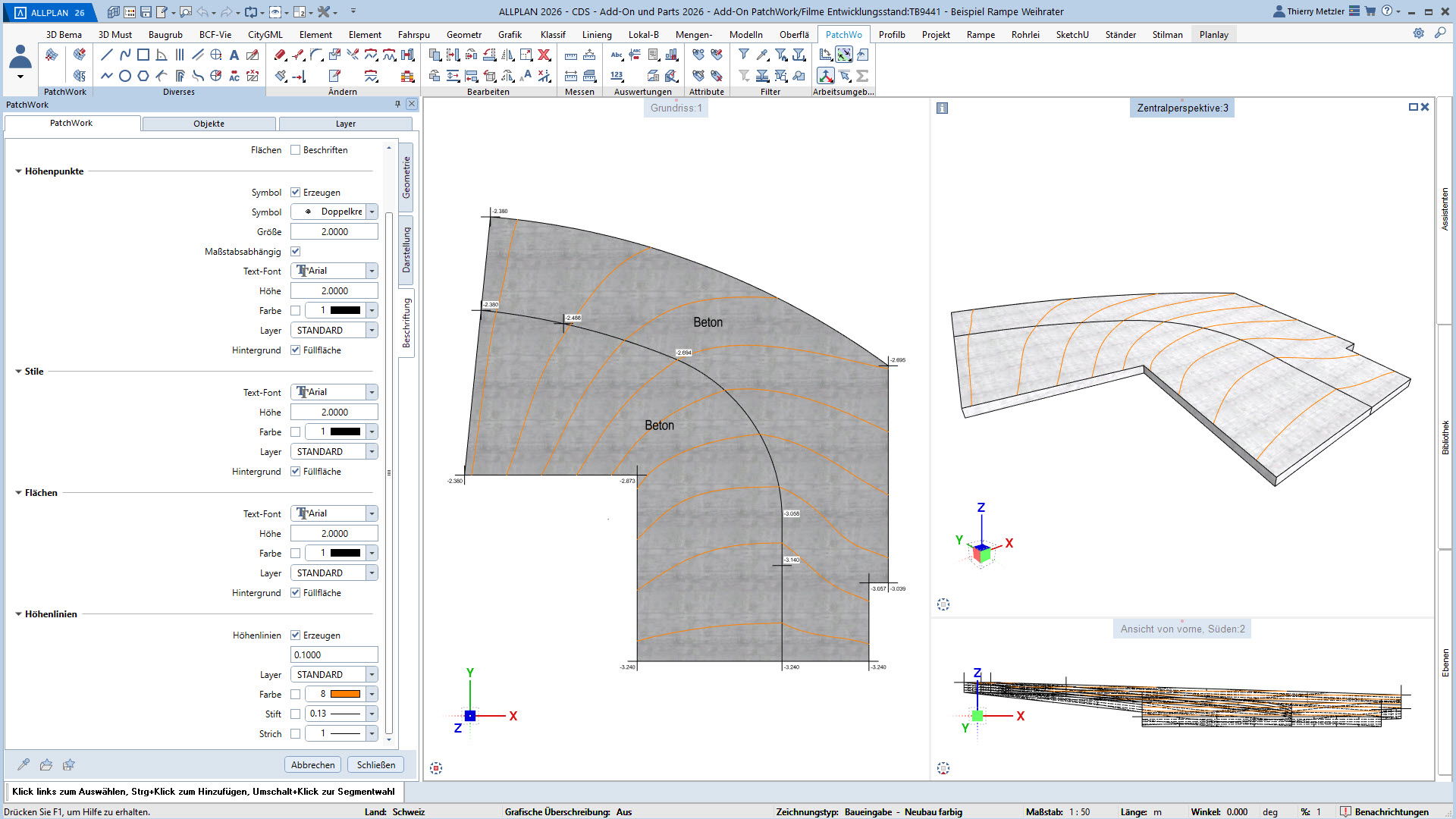The height and width of the screenshot is (819, 1456).
Task: Enable the Flächen Beschriften checkbox
Action: point(296,150)
